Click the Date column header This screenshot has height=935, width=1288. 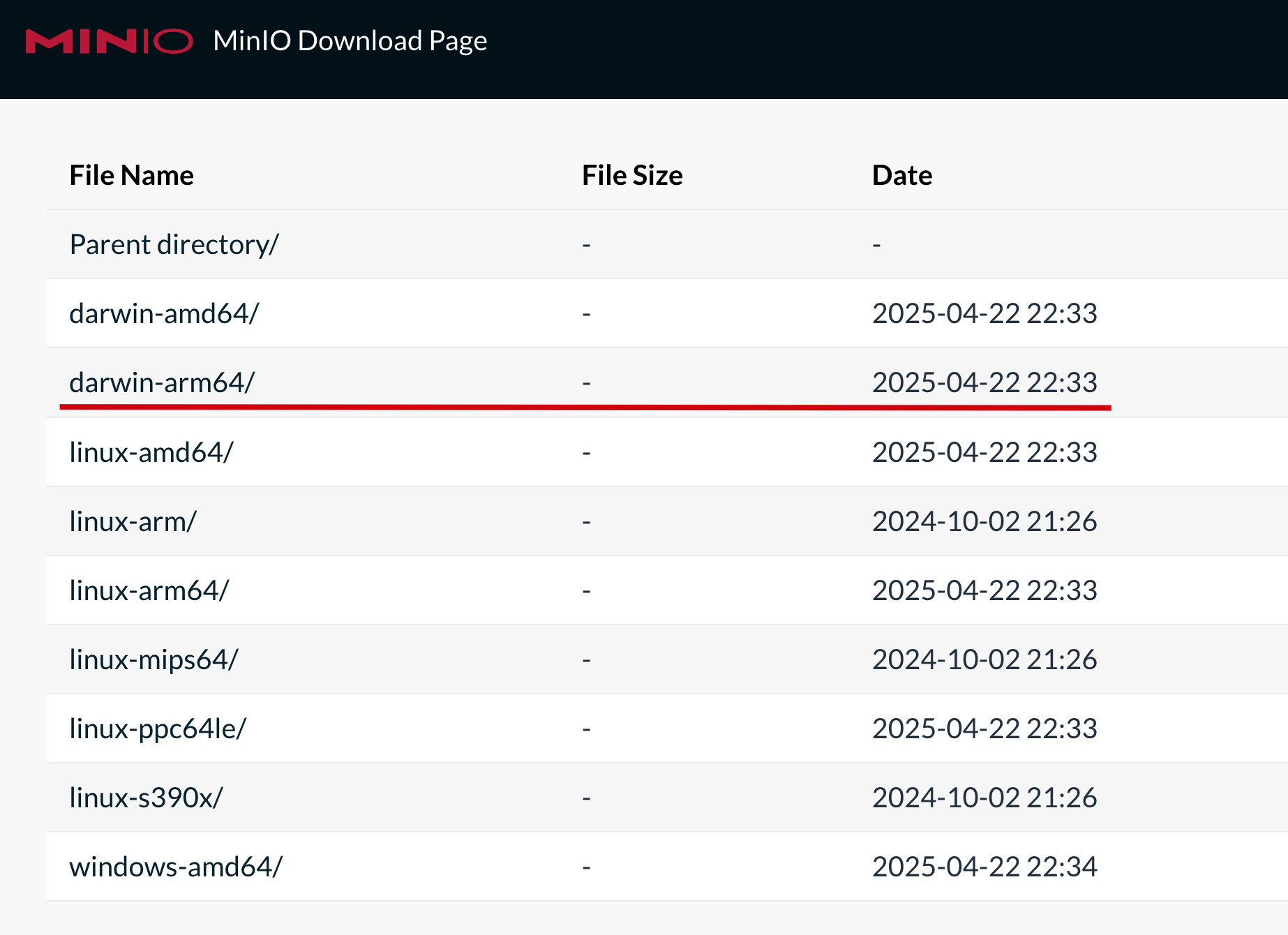(x=901, y=175)
